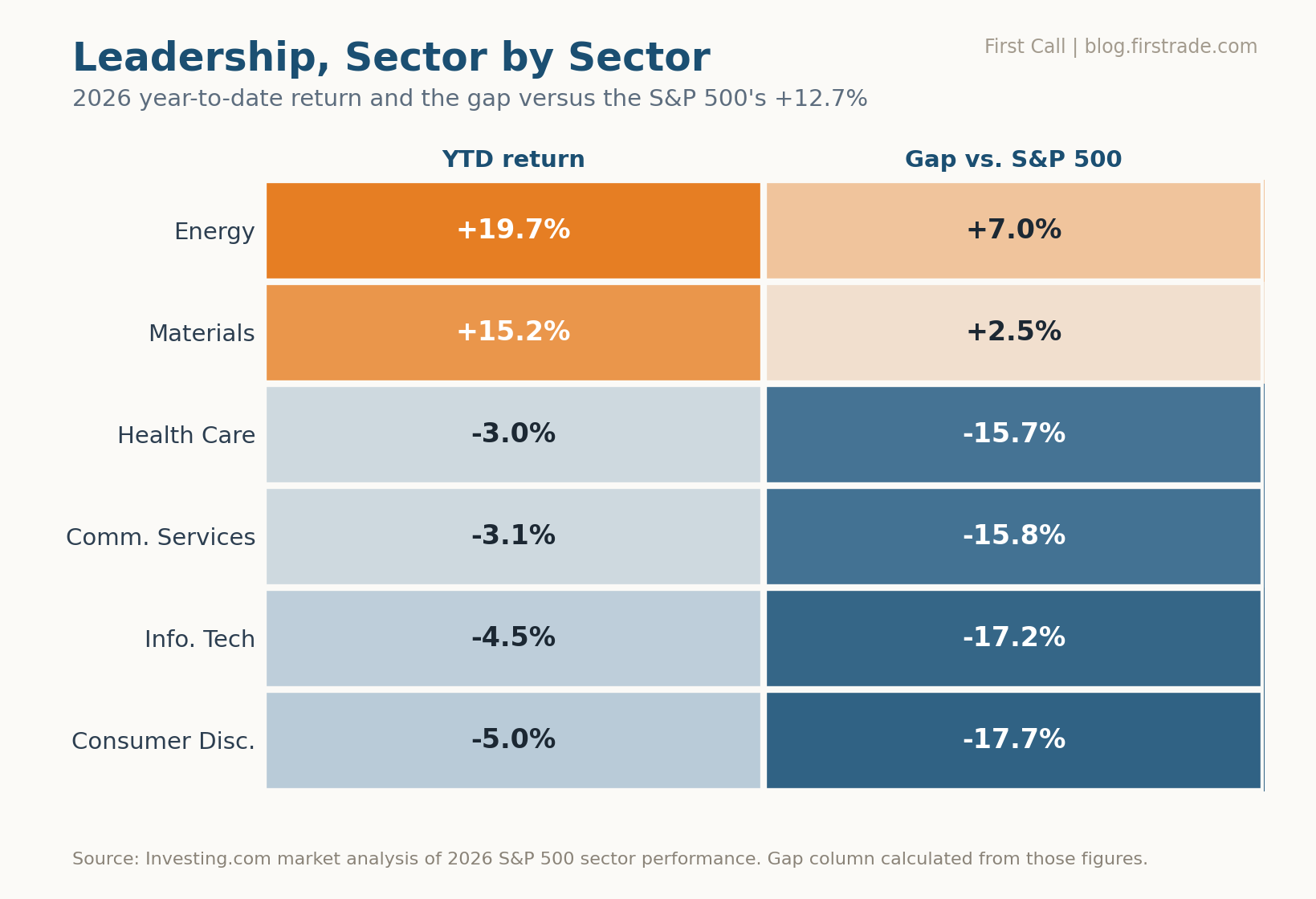Select the Energy row label
This screenshot has height=899, width=1316.
click(214, 232)
